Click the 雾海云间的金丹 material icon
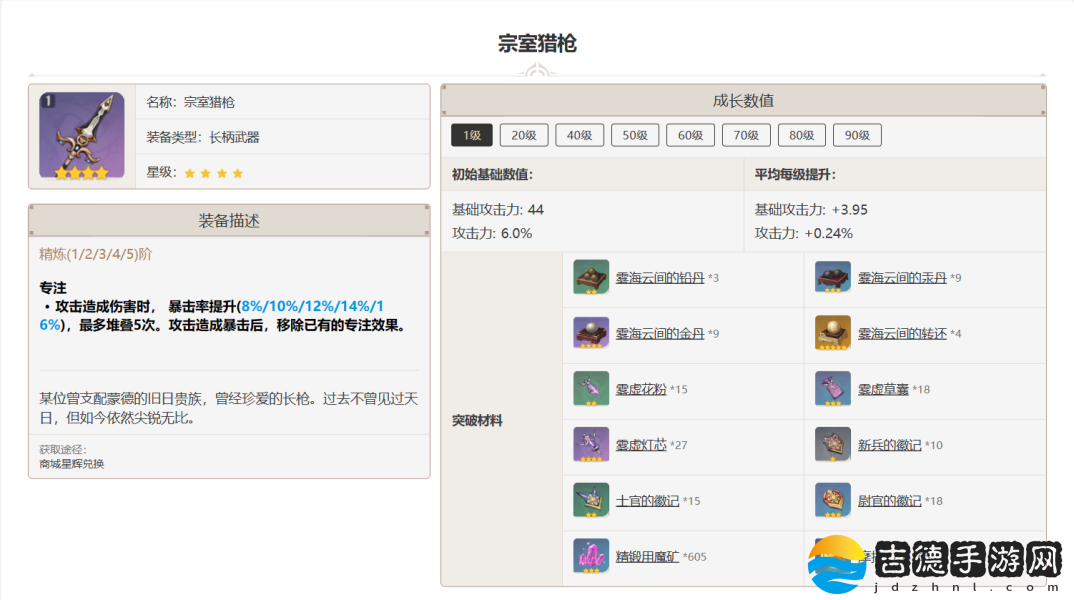The height and width of the screenshot is (600, 1074). pos(591,333)
